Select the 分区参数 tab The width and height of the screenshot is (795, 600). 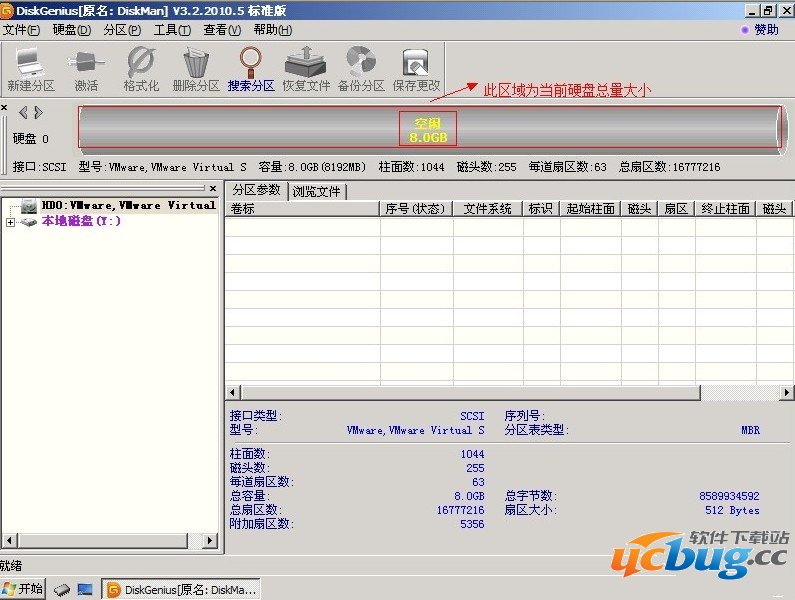[256, 190]
